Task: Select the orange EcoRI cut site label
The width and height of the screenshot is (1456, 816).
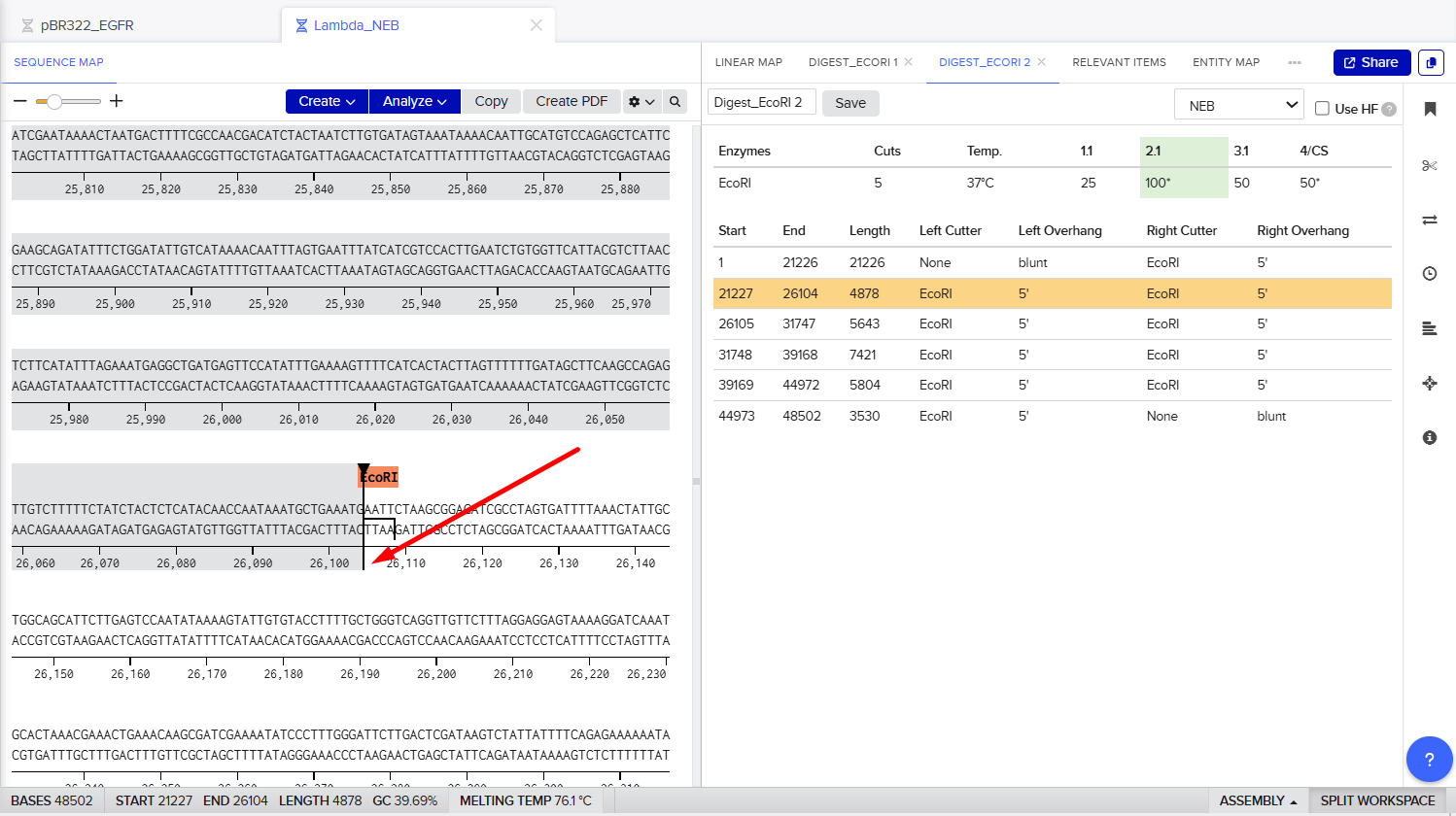Action: tap(379, 477)
